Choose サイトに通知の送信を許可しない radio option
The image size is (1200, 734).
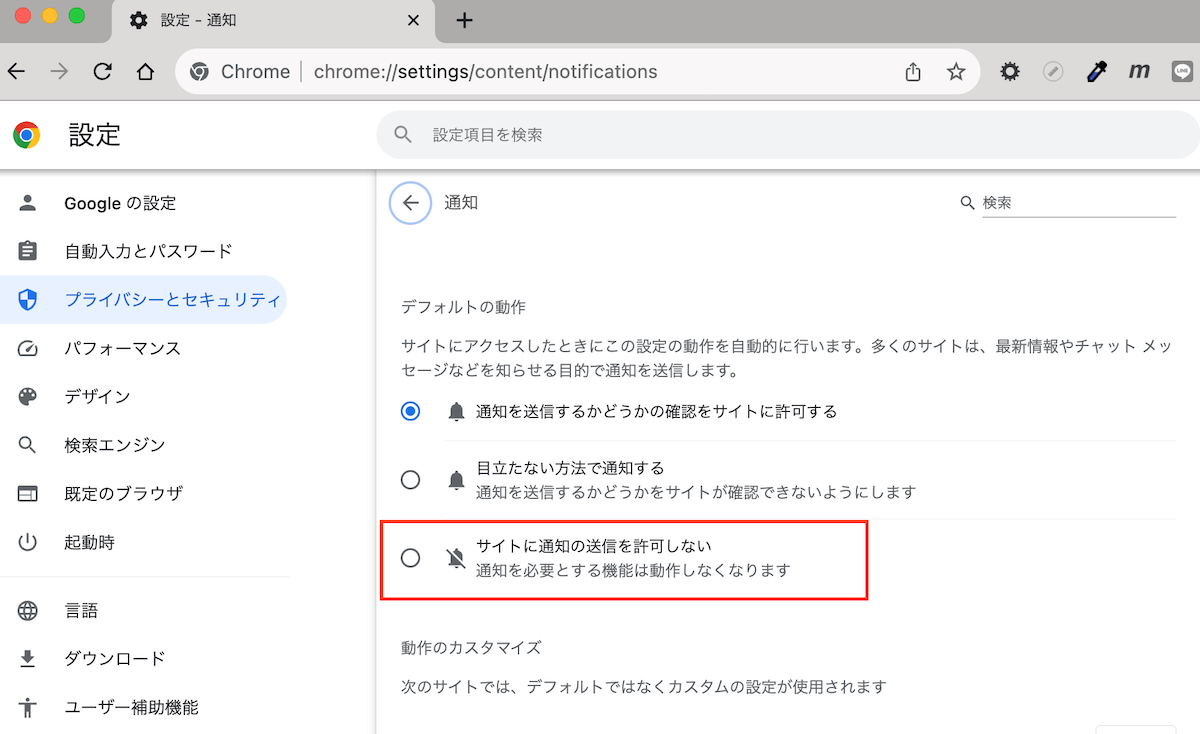410,558
